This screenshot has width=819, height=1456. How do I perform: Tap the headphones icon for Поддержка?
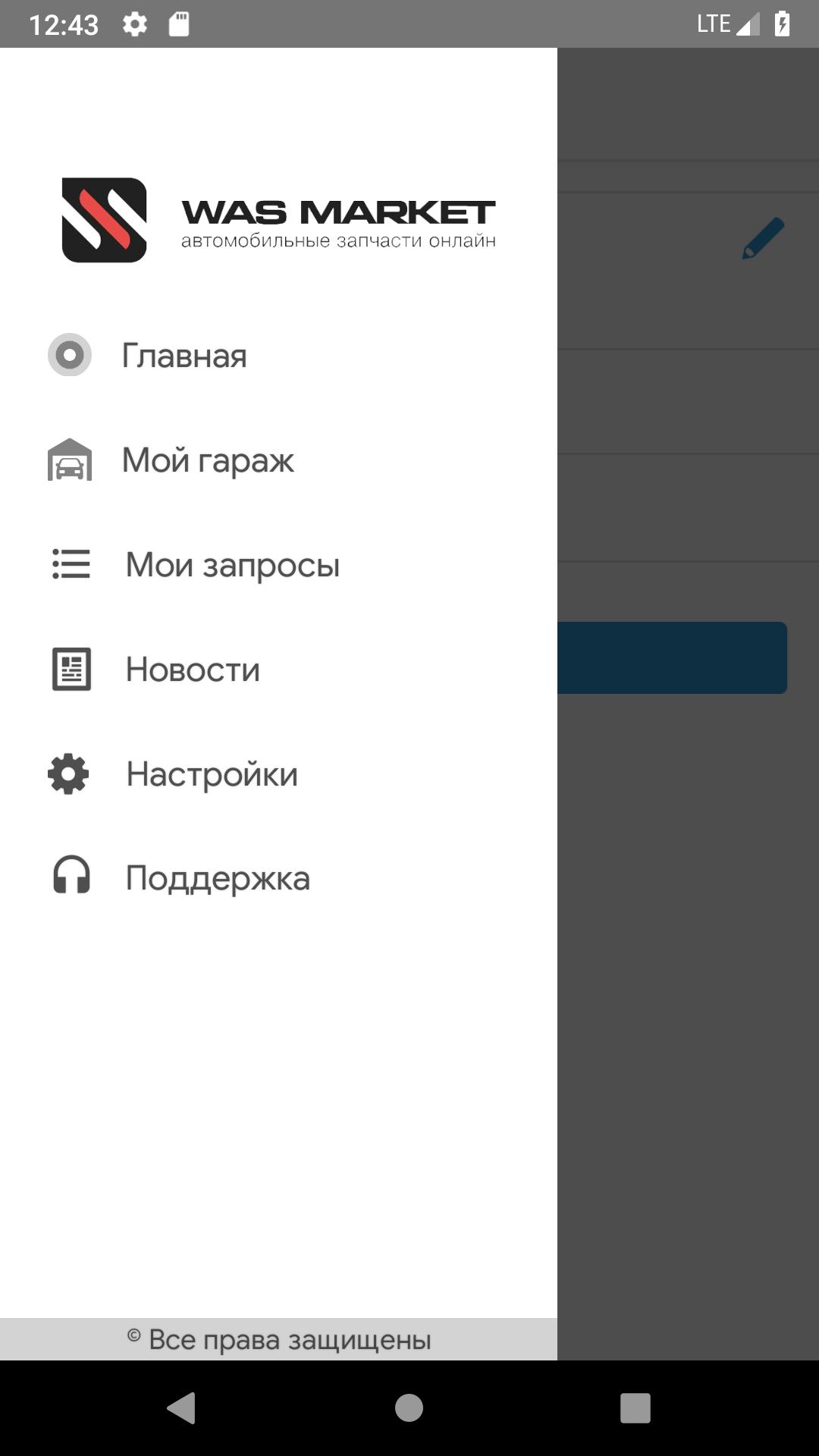[x=71, y=875]
